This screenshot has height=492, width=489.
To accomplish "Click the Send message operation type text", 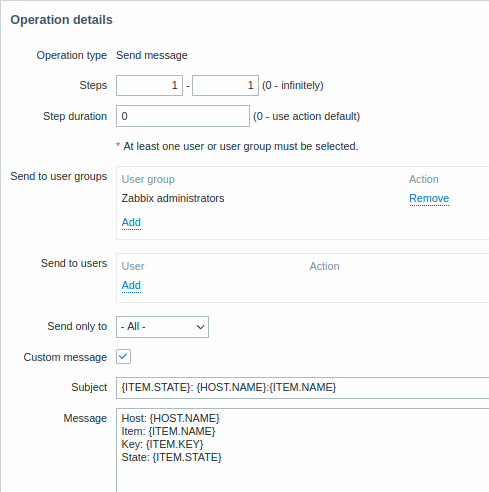I will 152,55.
